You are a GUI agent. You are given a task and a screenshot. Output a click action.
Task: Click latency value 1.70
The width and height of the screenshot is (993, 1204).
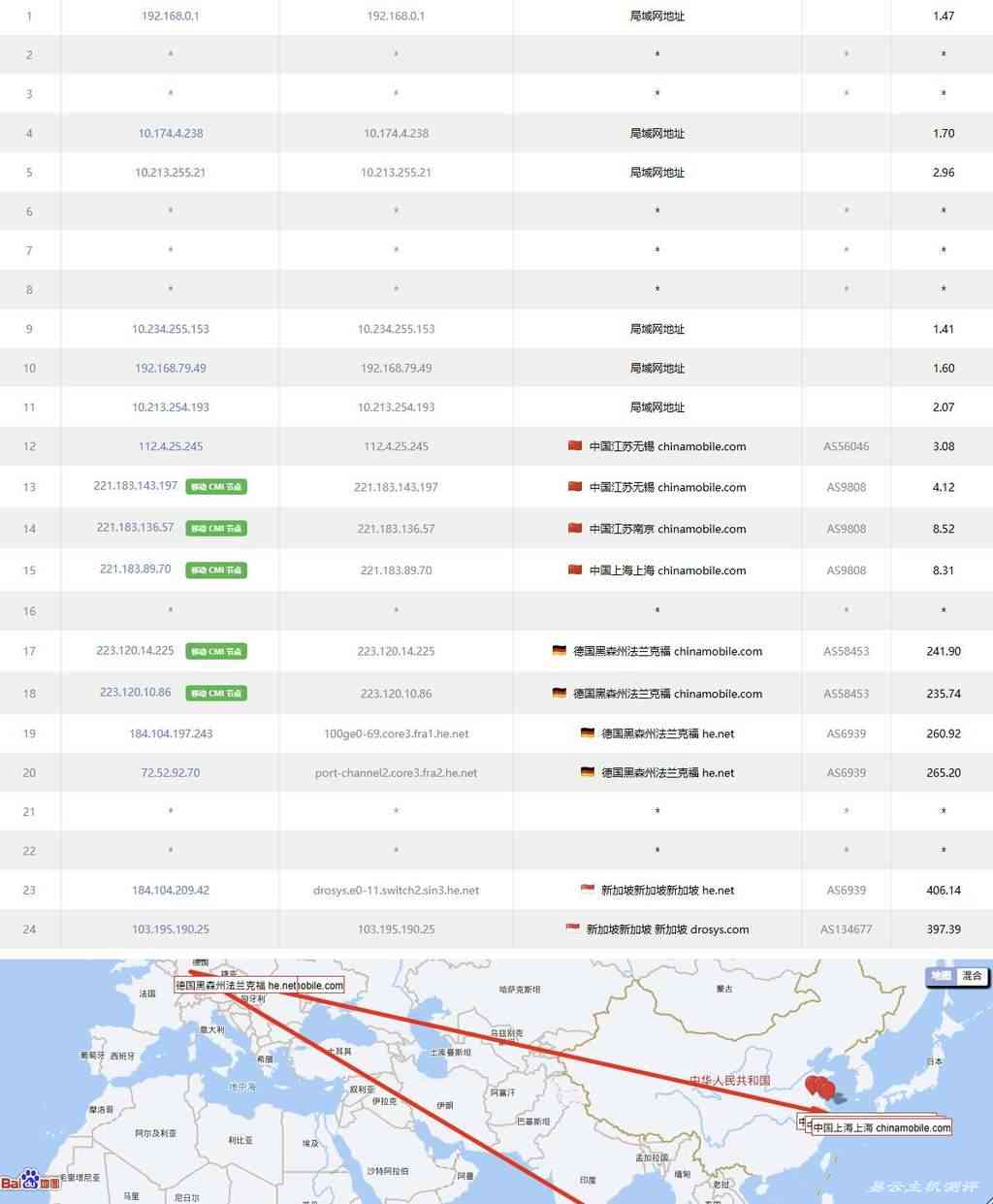(944, 134)
